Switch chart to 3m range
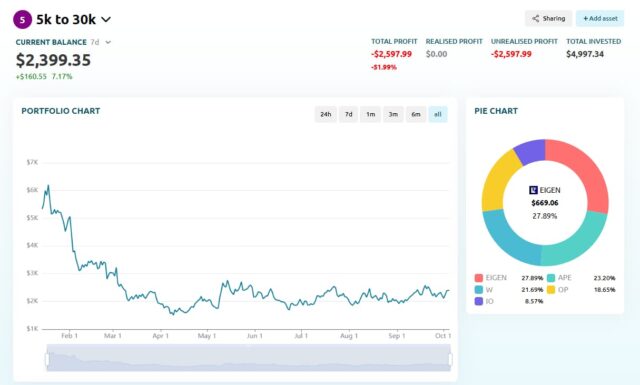Viewport: 640px width, 385px height. point(393,114)
